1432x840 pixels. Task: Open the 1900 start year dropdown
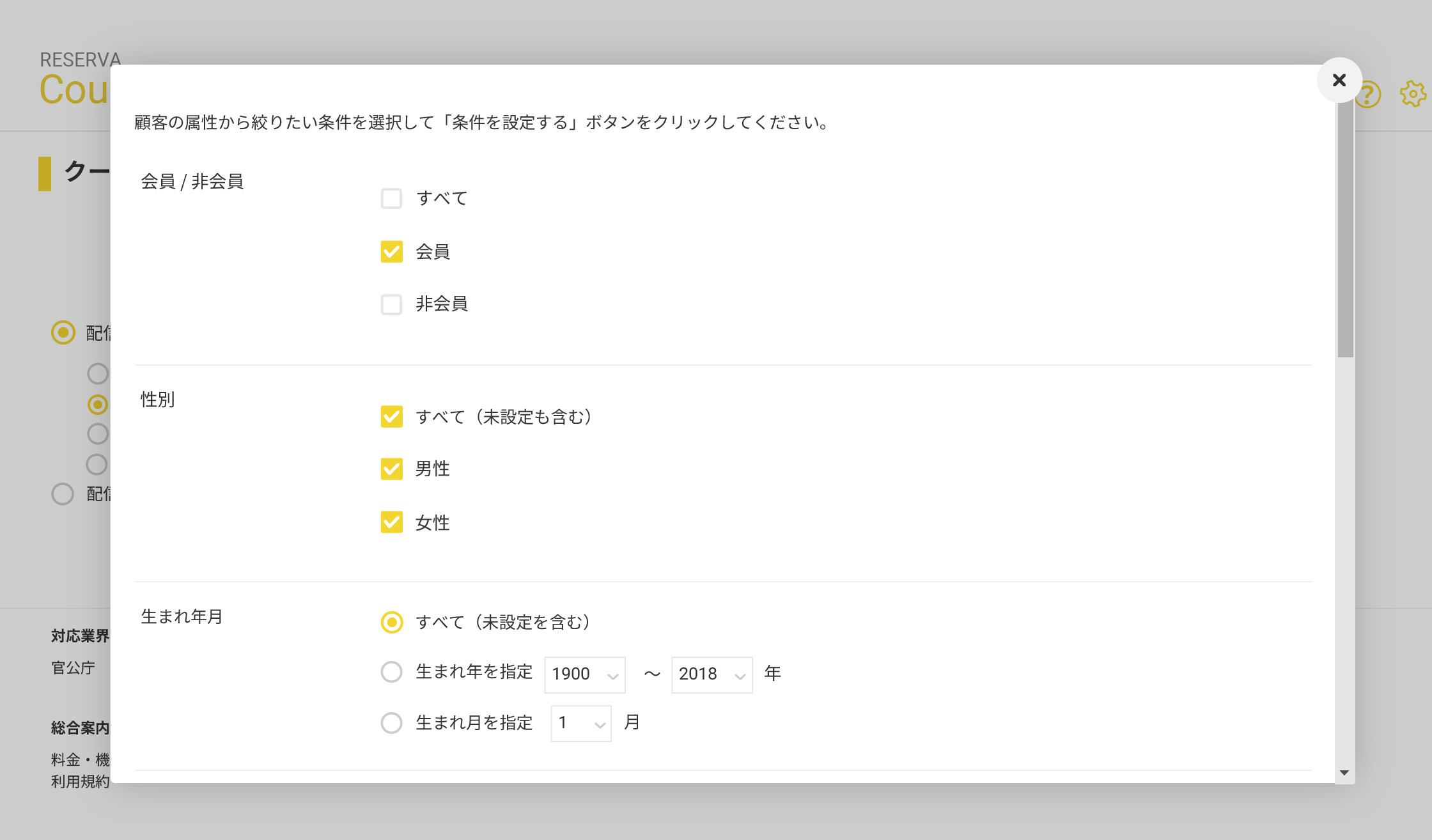[x=584, y=674]
